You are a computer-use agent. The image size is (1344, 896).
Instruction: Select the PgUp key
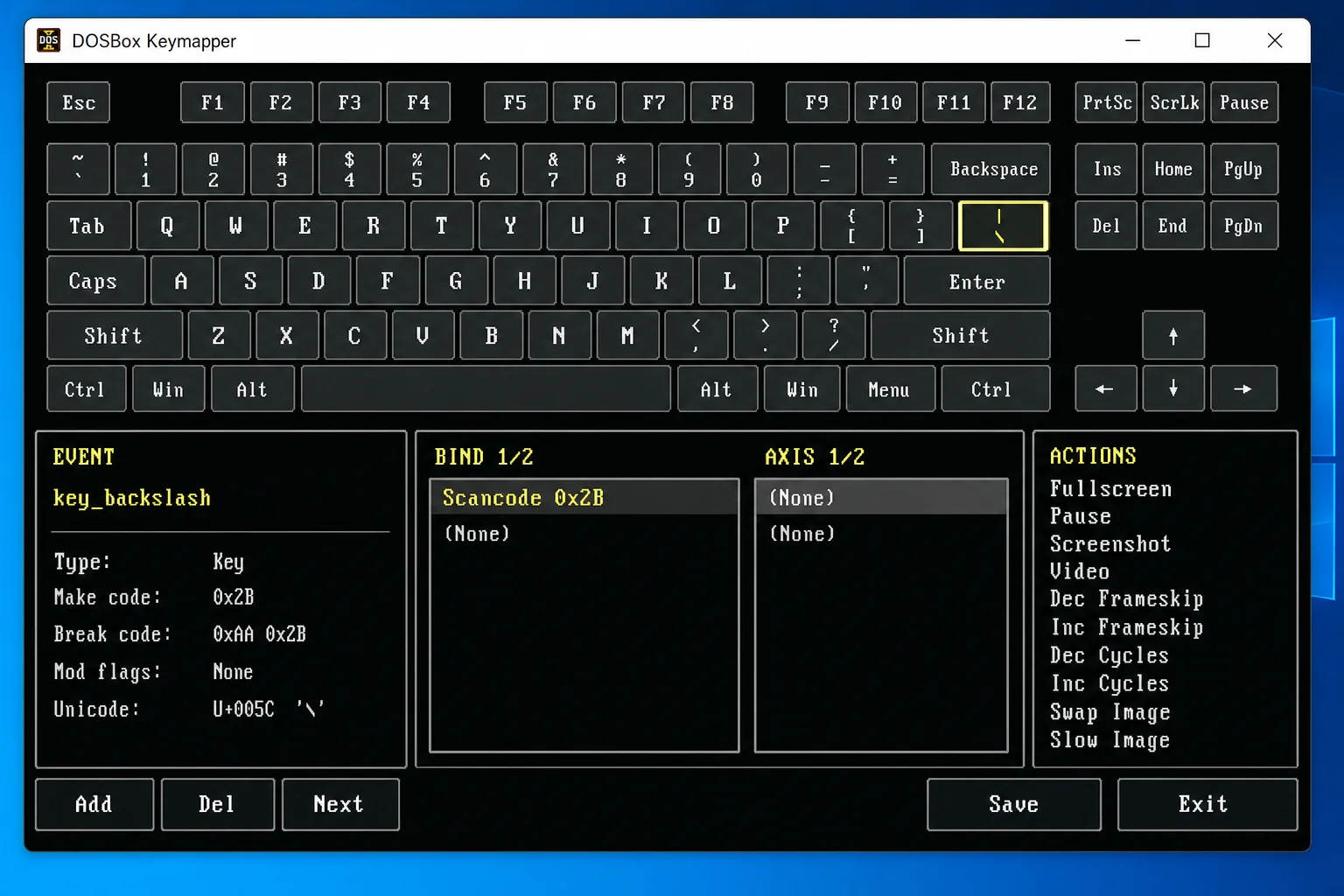1244,169
